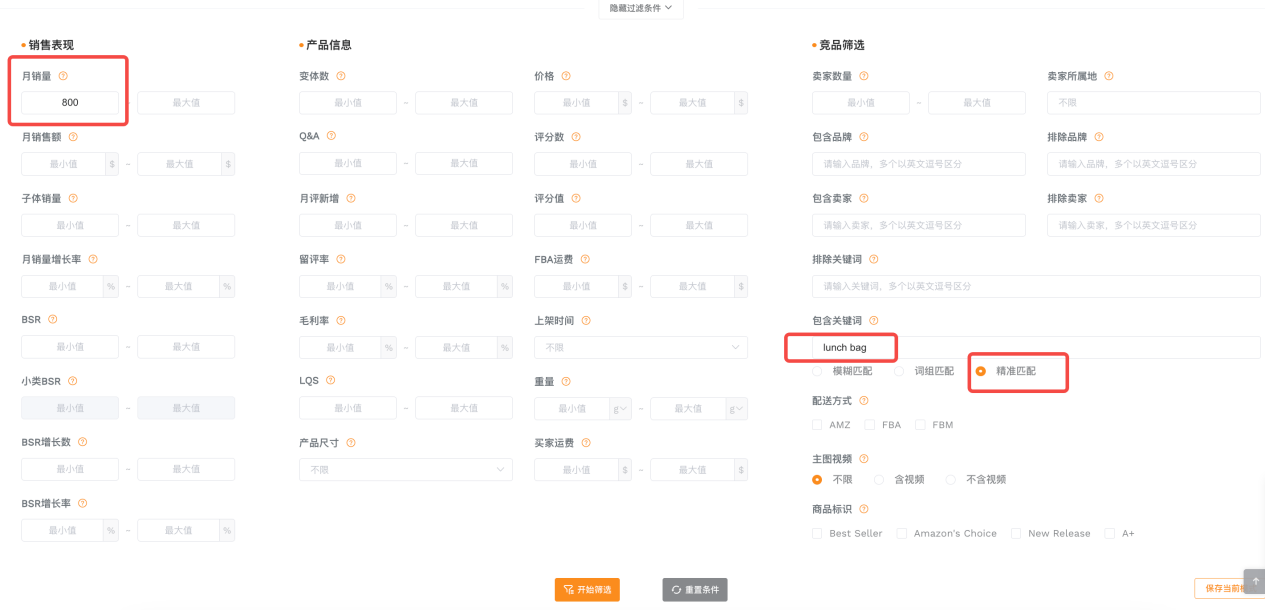Open the 卖家所属地 dropdown

pyautogui.click(x=1153, y=102)
